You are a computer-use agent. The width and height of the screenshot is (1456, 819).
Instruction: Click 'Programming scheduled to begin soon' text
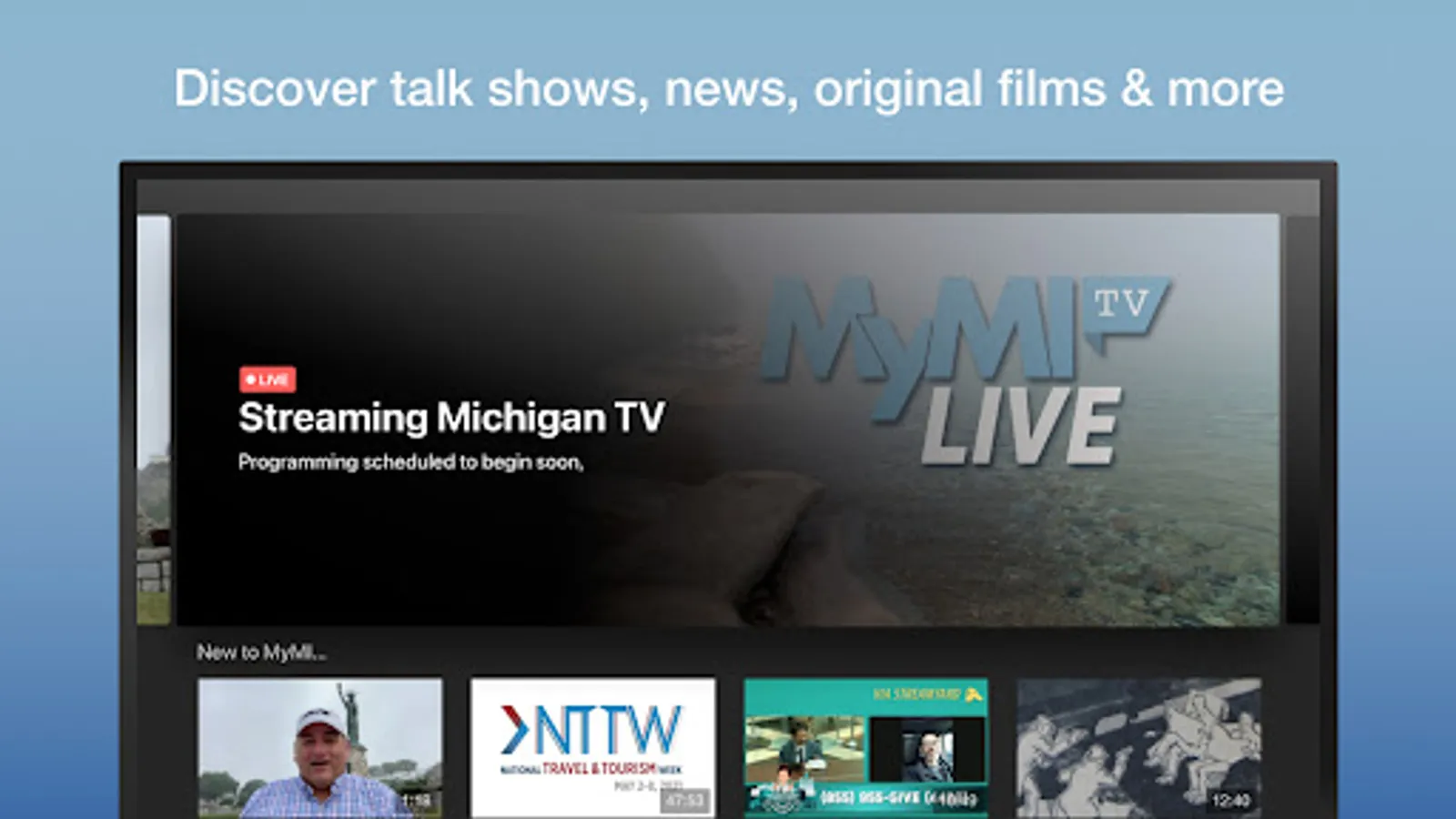410,462
